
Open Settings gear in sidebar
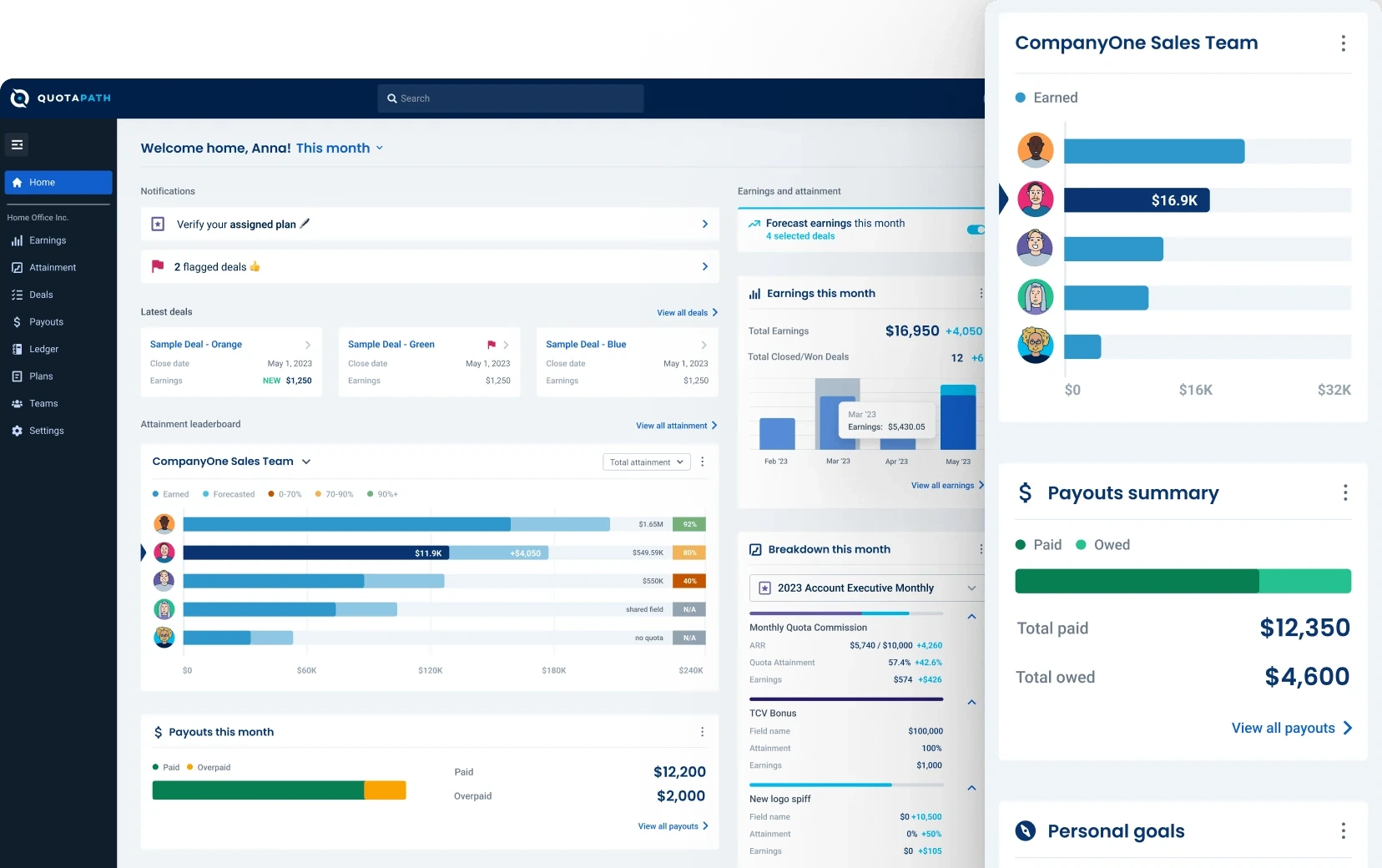pos(17,431)
